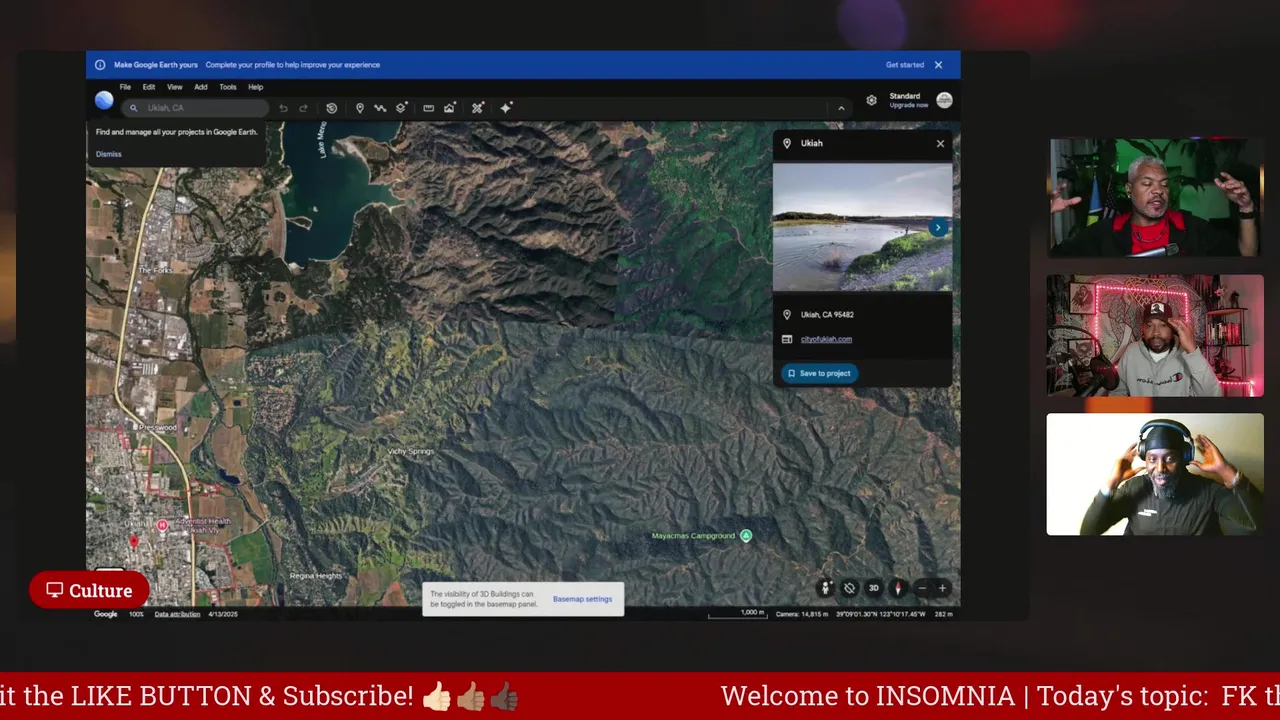The height and width of the screenshot is (720, 1280).
Task: Zoom out with the minus button
Action: [922, 588]
